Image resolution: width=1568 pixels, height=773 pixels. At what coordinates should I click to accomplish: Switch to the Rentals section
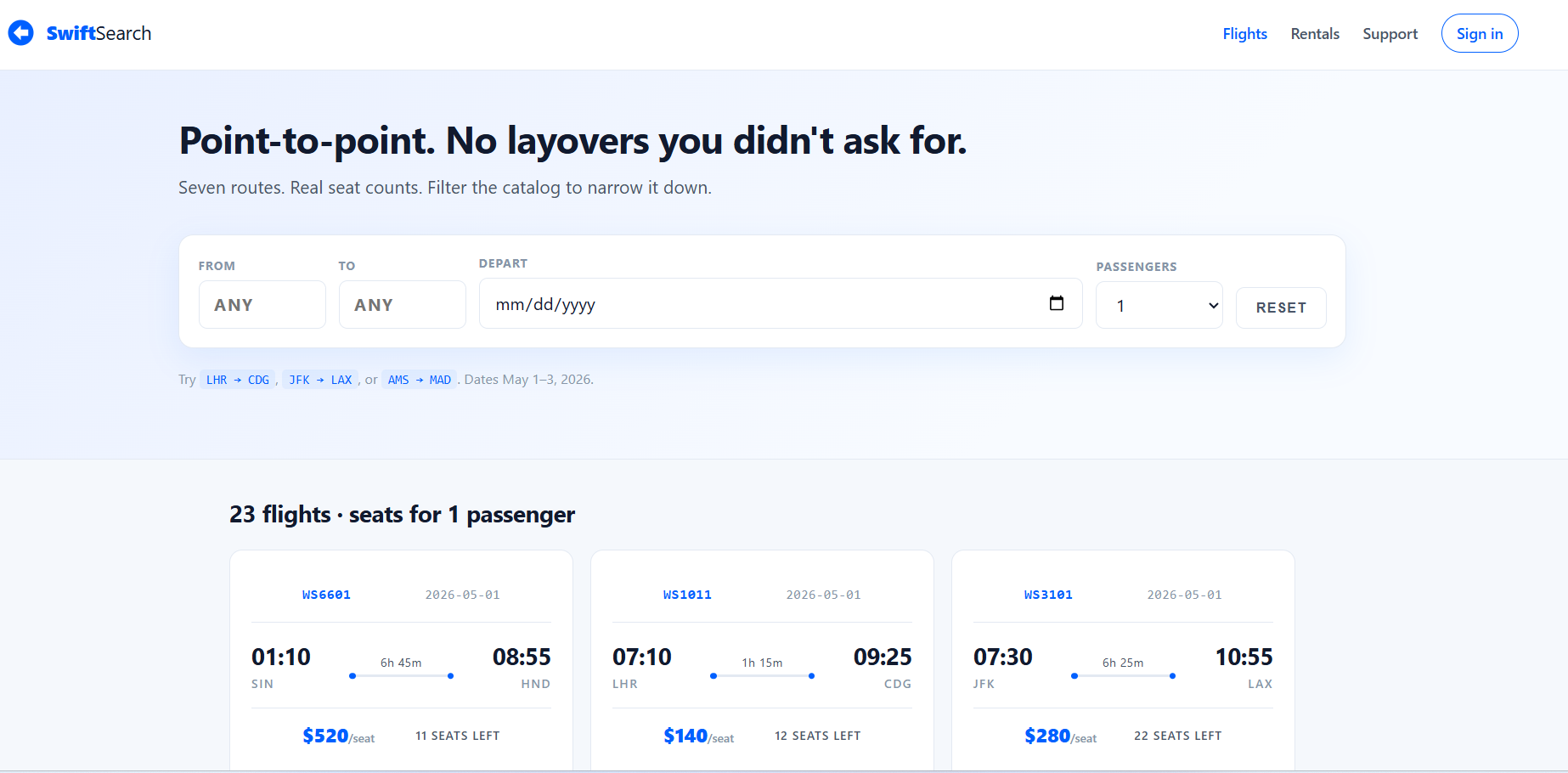(1315, 34)
